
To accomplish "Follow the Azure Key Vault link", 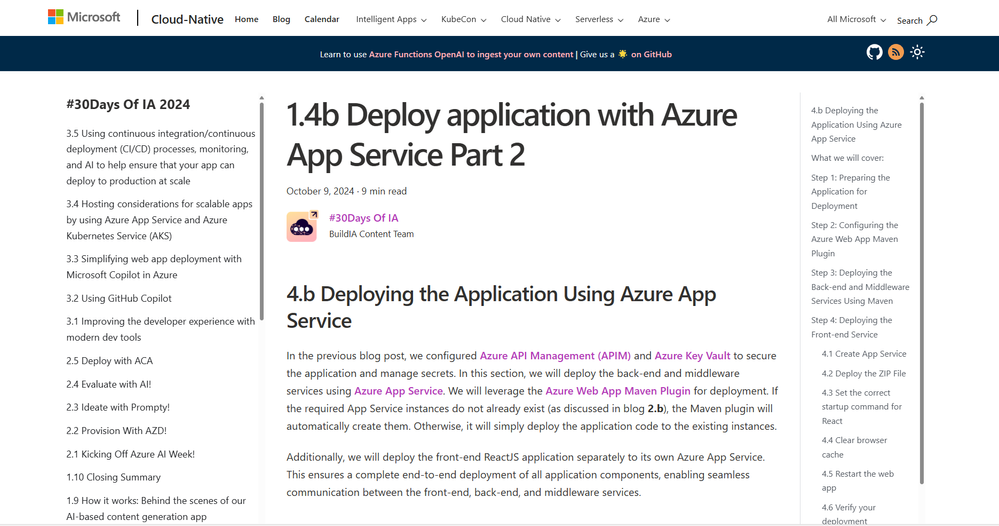I will [693, 355].
